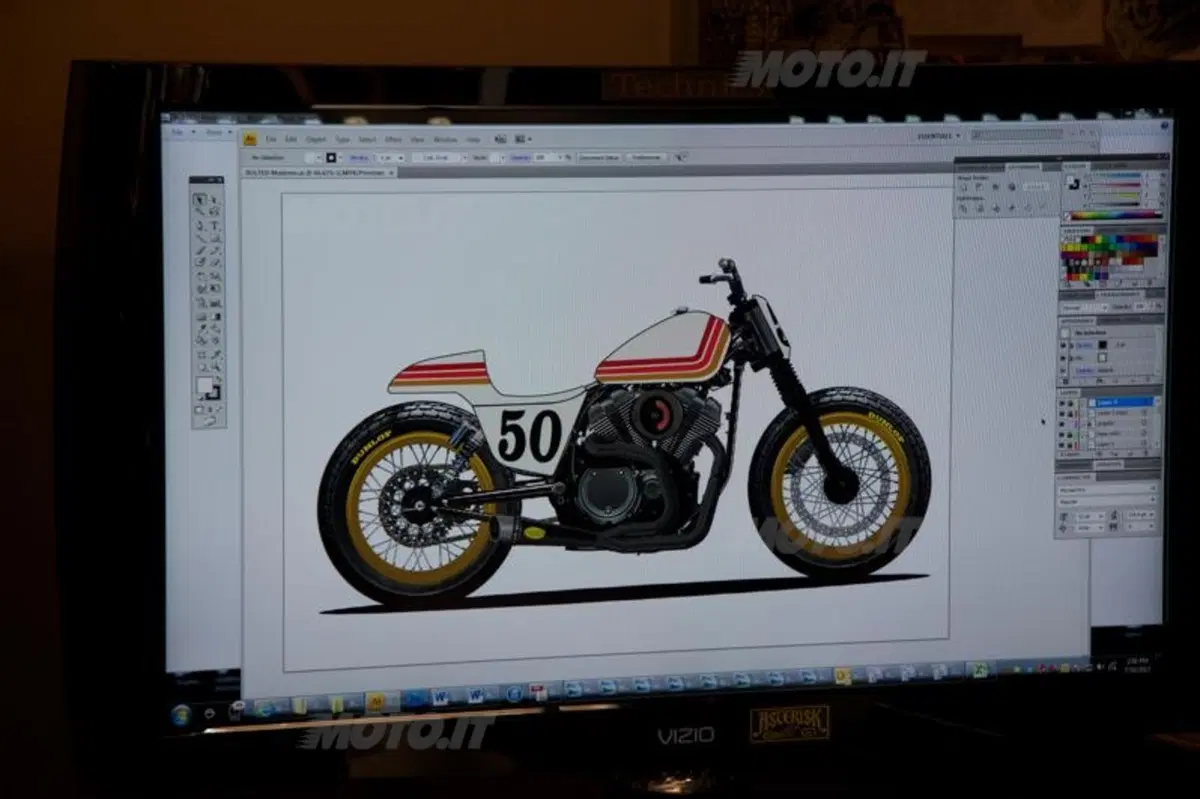Click the fill color box in Tools panel
1200x799 pixels.
coord(204,383)
